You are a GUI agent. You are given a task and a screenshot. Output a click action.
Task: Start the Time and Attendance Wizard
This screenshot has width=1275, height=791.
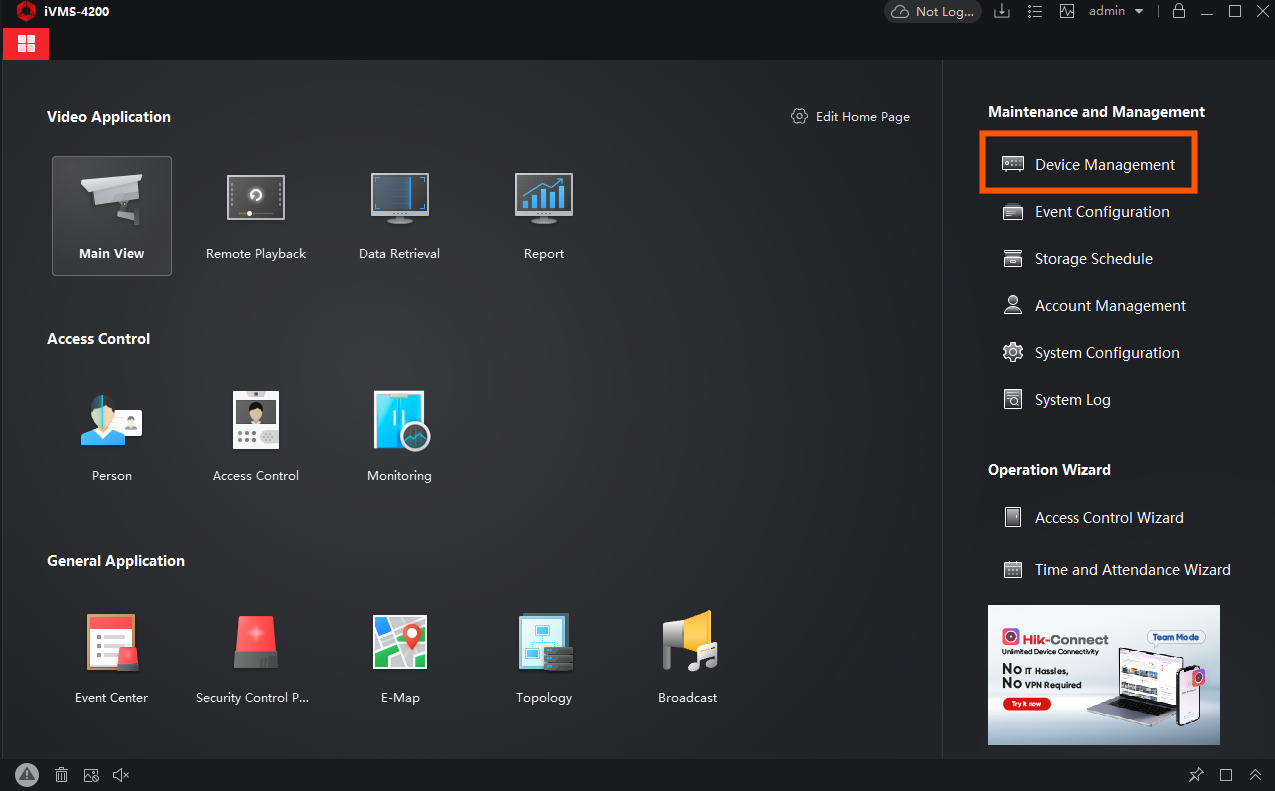(1117, 570)
